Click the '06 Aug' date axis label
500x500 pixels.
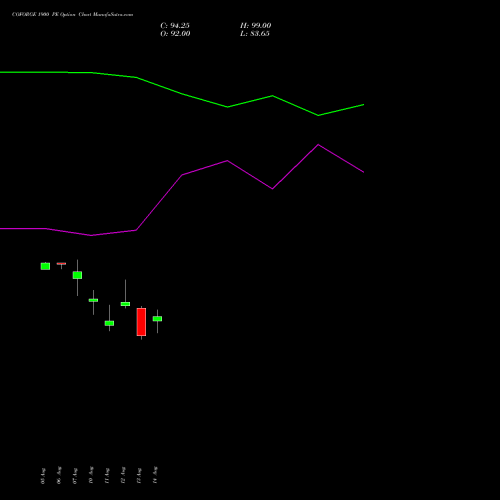[x=59, y=475]
